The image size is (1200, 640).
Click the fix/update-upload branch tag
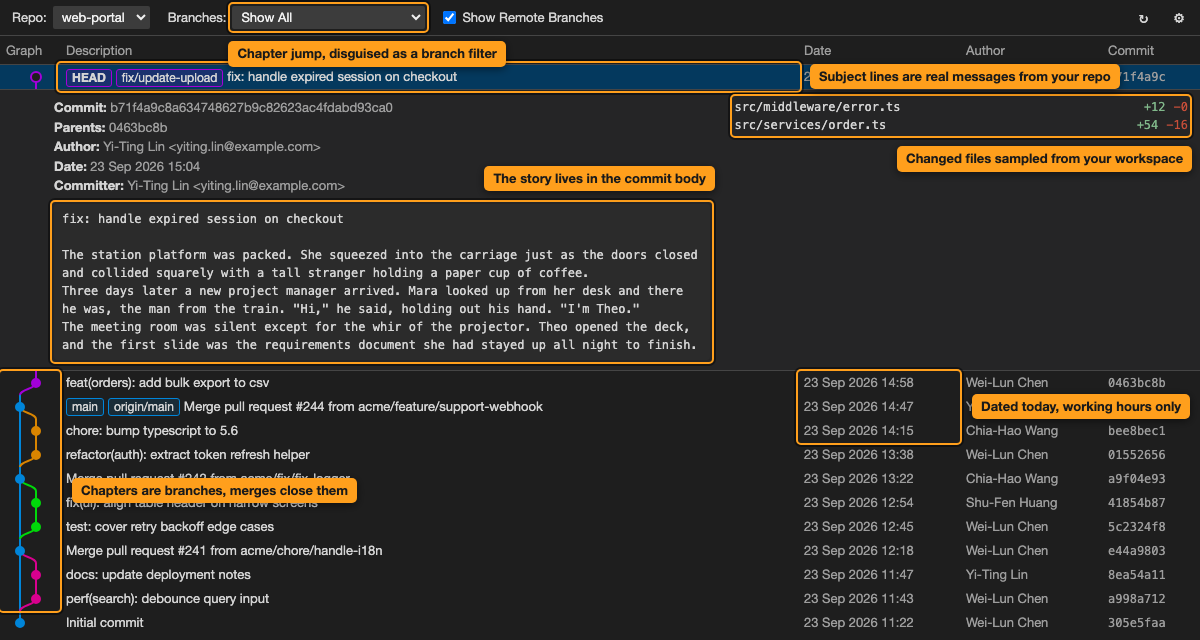click(169, 77)
